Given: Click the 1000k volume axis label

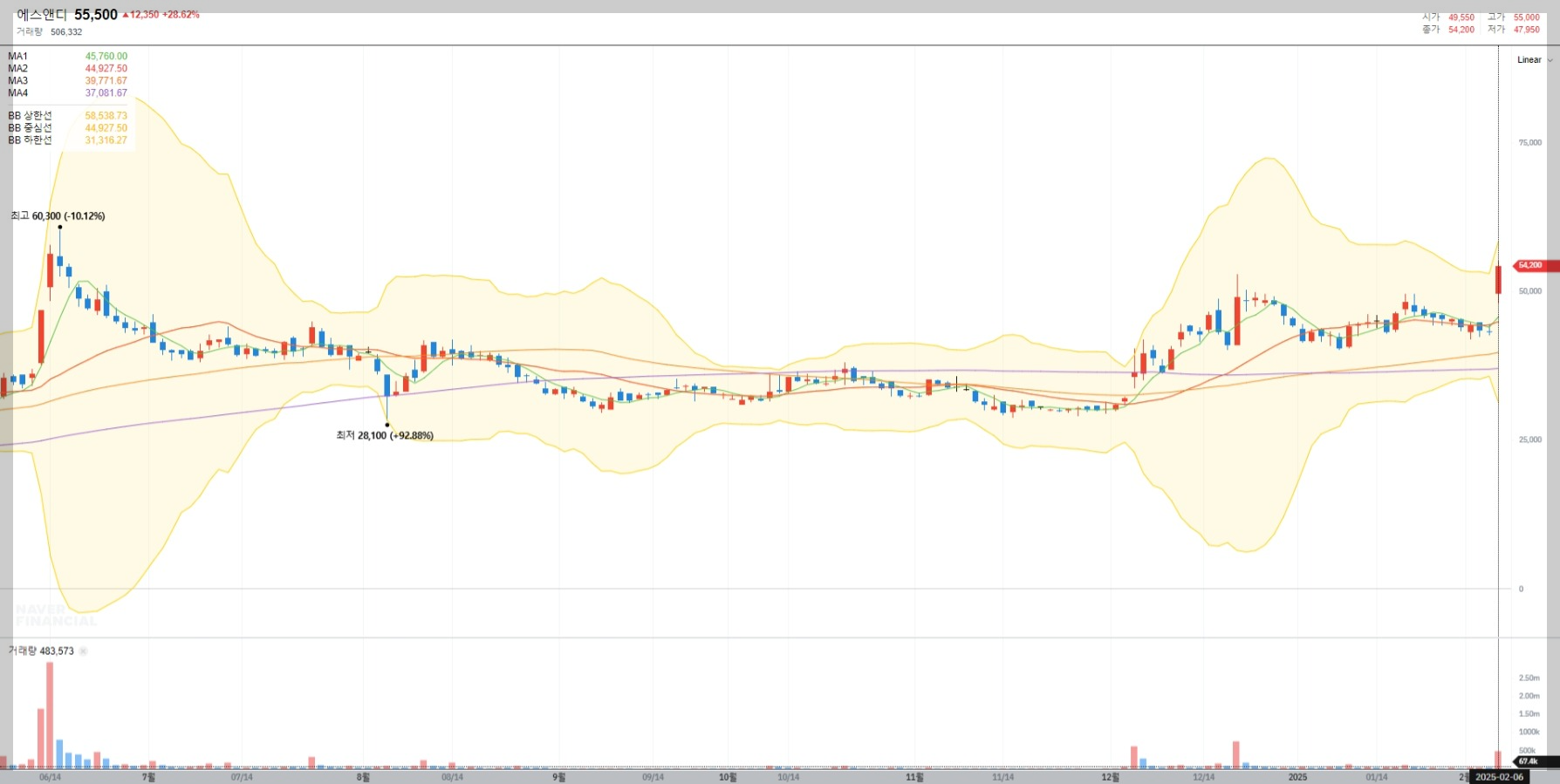Looking at the screenshot, I should tap(1529, 733).
